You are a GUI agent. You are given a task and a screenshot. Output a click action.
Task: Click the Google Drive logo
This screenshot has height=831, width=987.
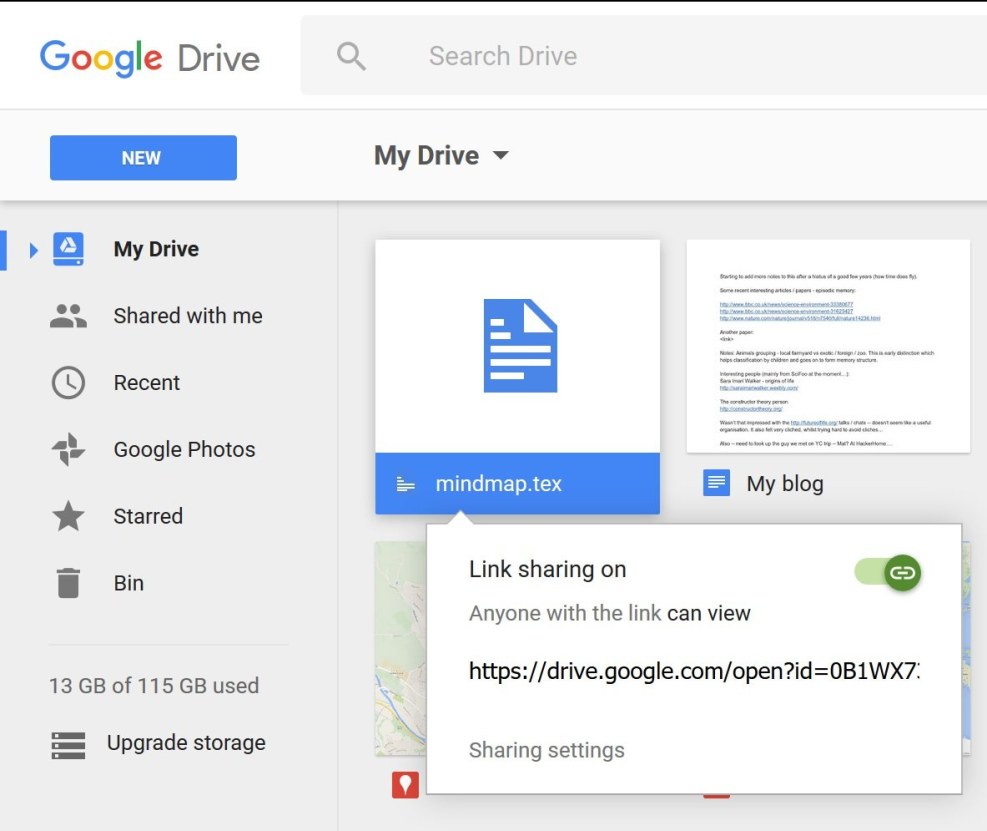148,57
